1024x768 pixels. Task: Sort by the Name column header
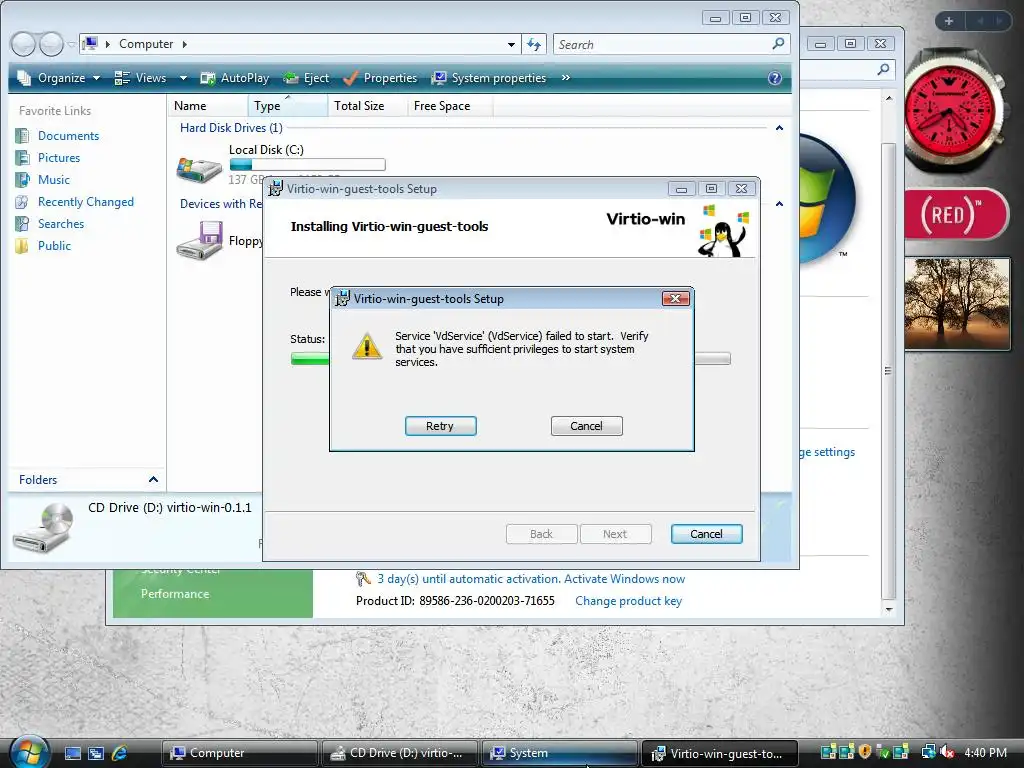[208, 106]
